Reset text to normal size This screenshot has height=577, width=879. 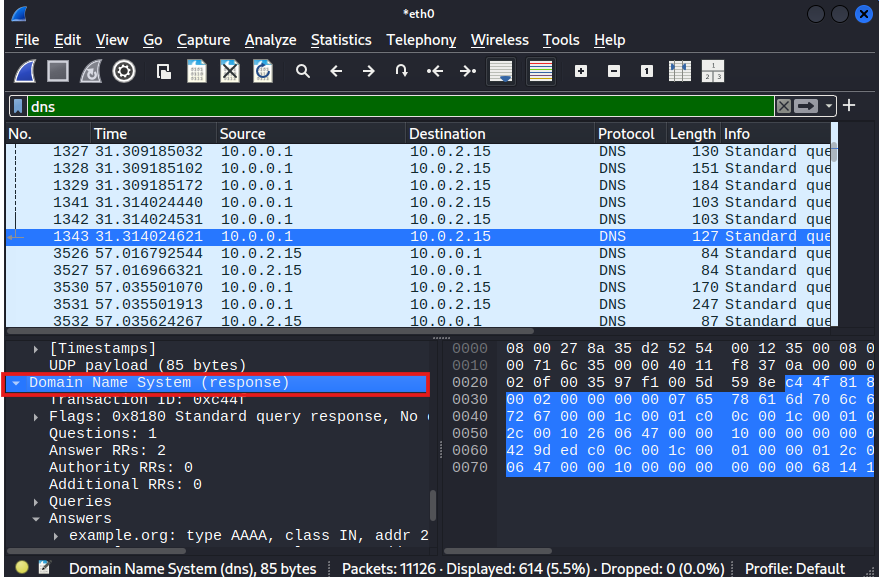pos(647,71)
